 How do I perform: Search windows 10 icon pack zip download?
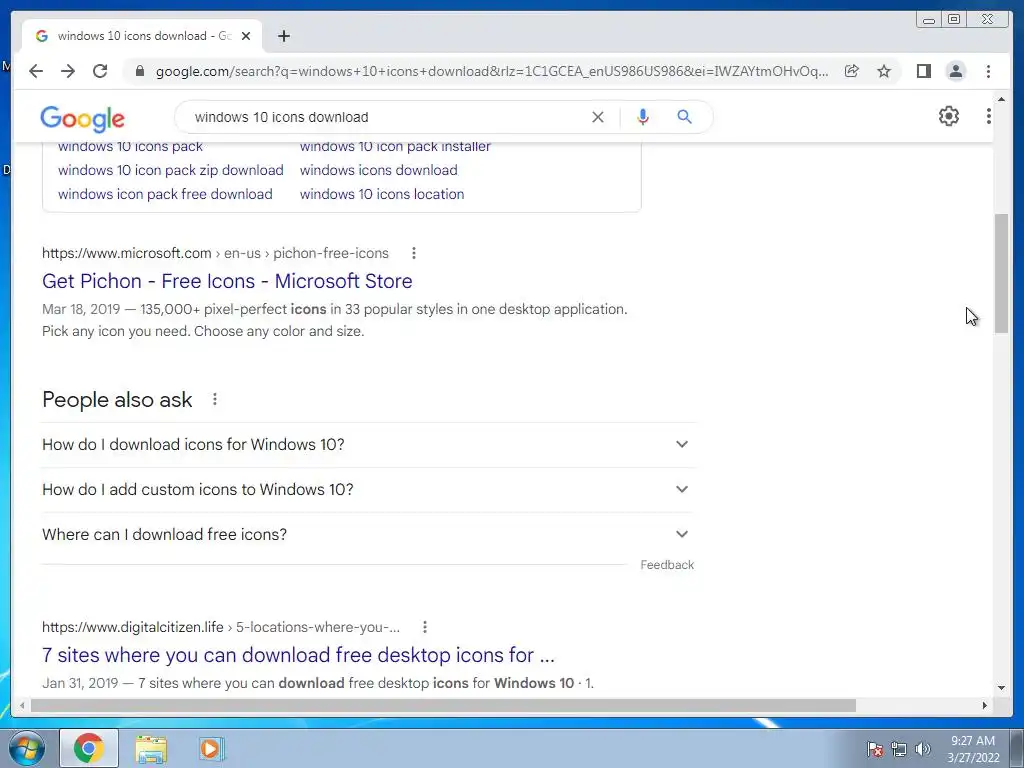(x=170, y=170)
